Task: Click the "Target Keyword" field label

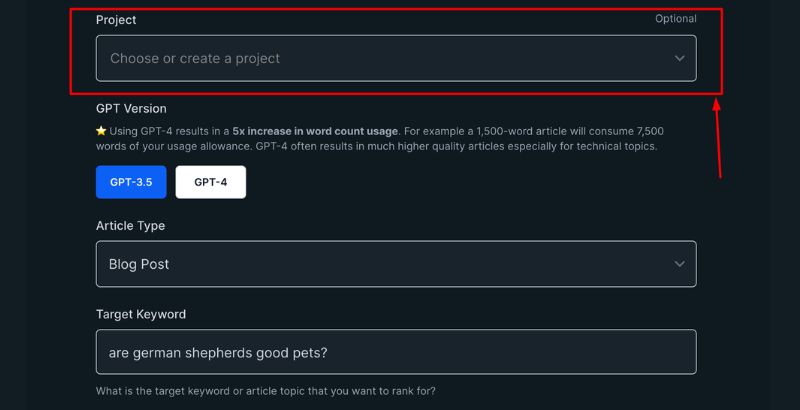Action: point(141,314)
